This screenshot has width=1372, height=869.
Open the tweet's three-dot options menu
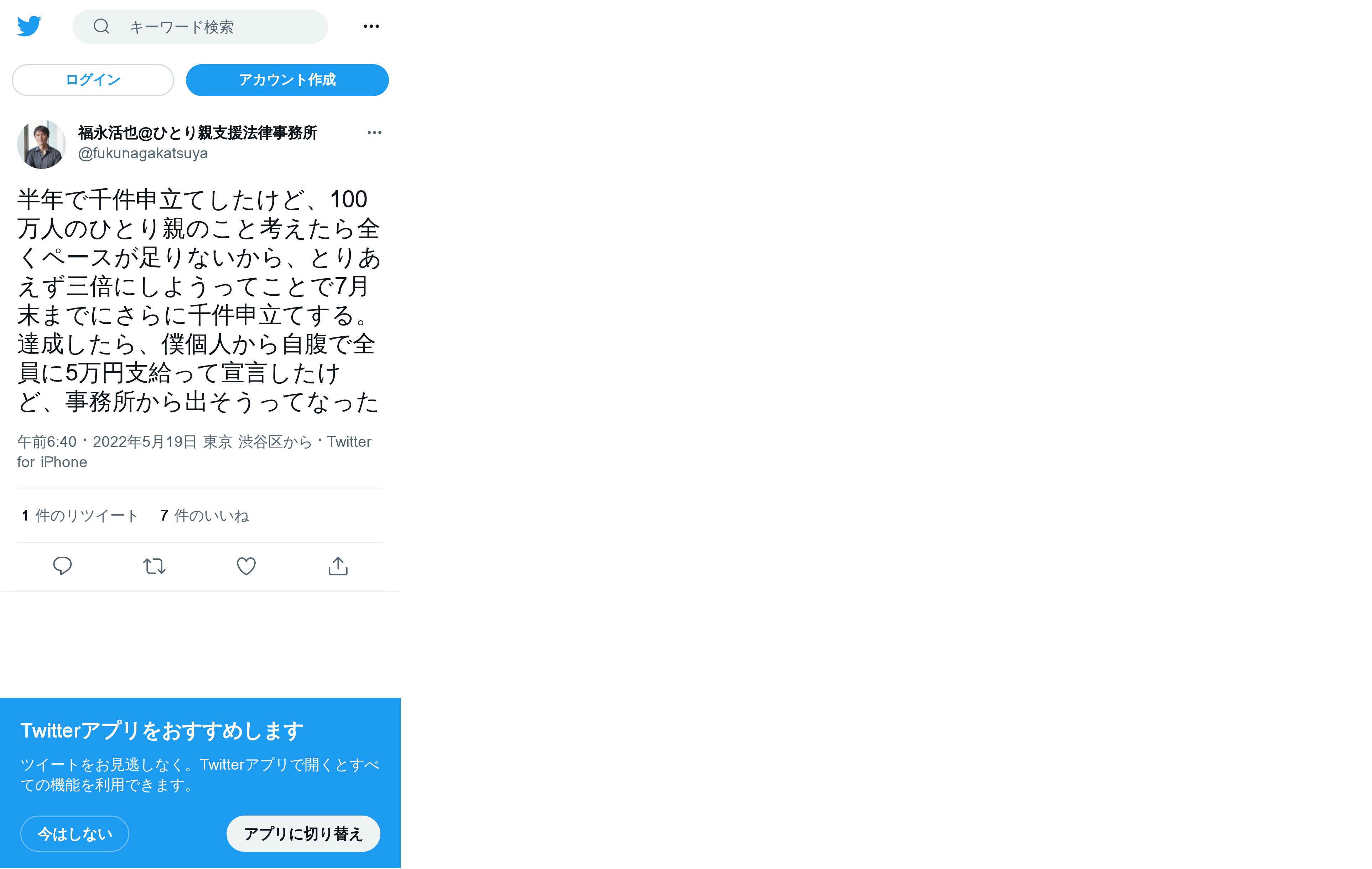[374, 133]
